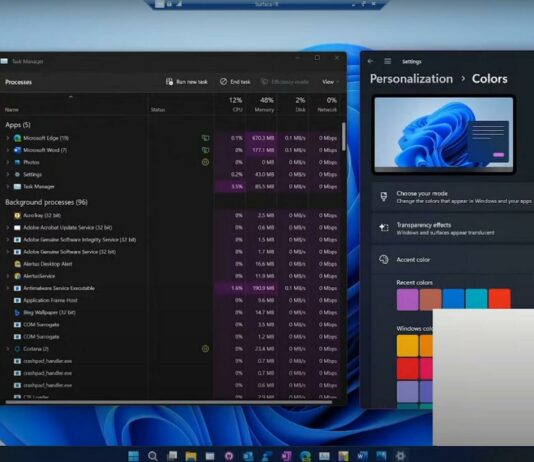The image size is (534, 462).
Task: Click efficiency mode leaf icon on Word row
Action: click(205, 150)
